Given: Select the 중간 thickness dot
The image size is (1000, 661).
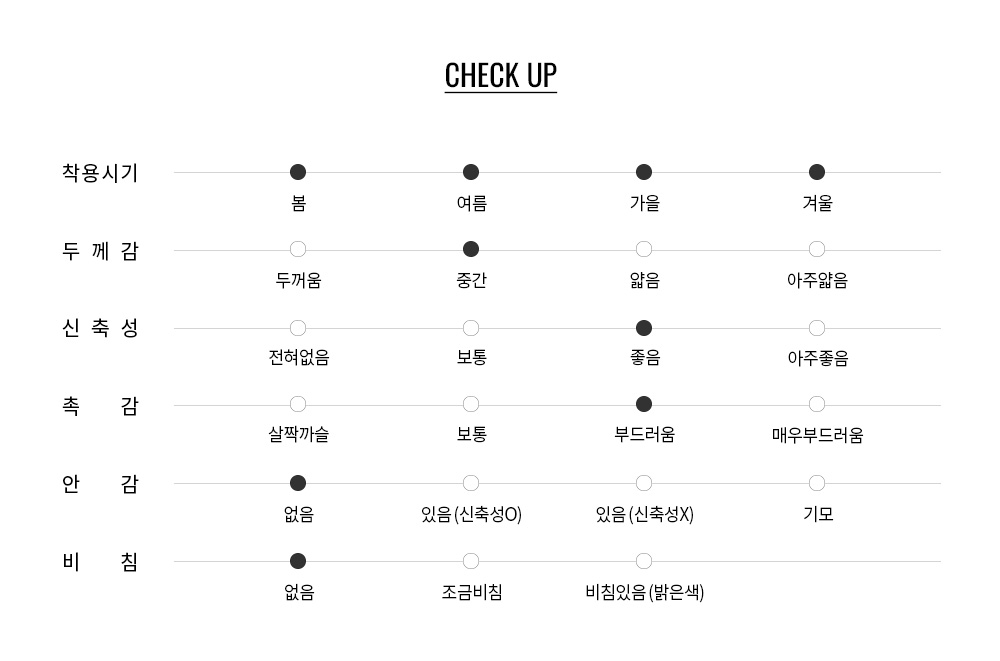Looking at the screenshot, I should 471,249.
